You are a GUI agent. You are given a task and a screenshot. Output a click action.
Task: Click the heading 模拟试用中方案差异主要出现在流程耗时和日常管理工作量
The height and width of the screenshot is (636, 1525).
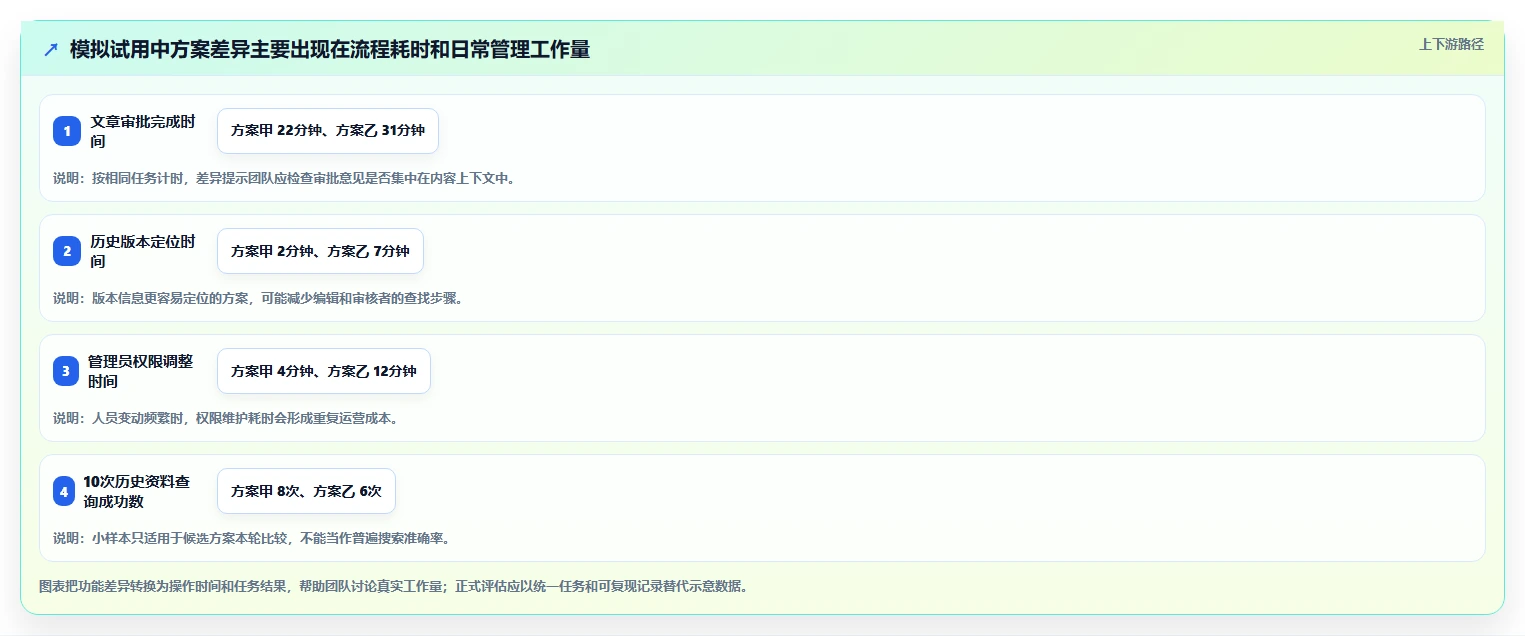[330, 49]
